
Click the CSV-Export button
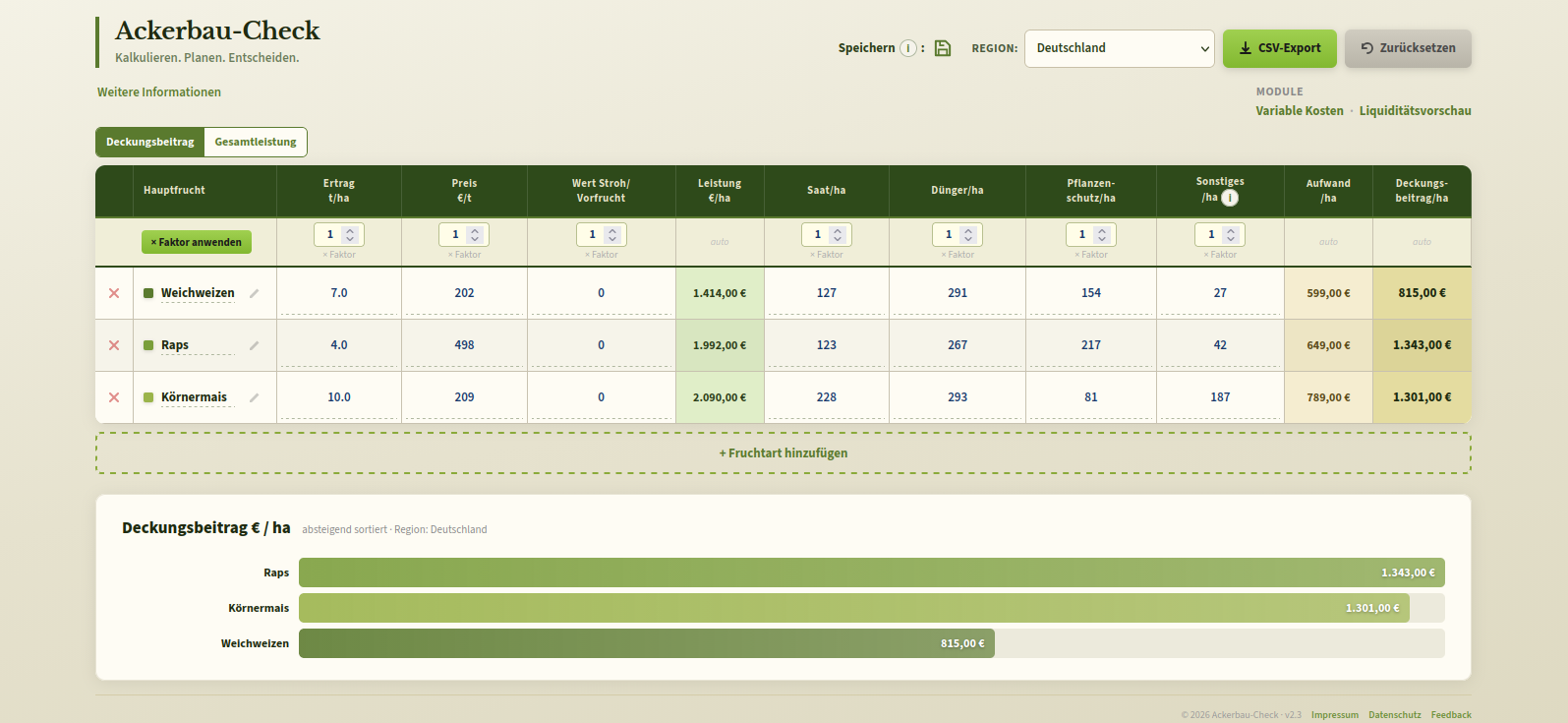pos(1279,48)
